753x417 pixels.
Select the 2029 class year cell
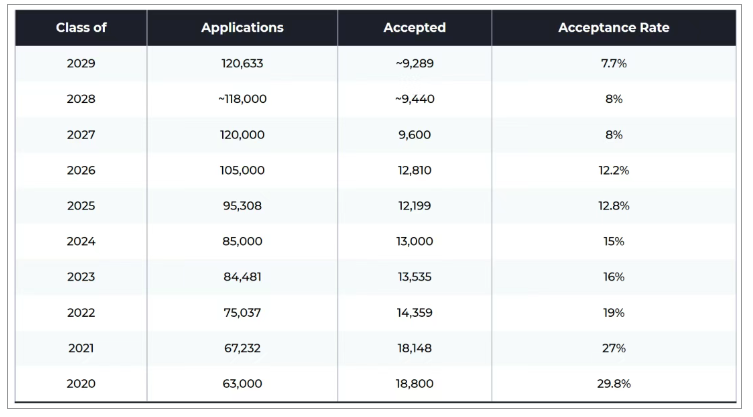point(81,63)
